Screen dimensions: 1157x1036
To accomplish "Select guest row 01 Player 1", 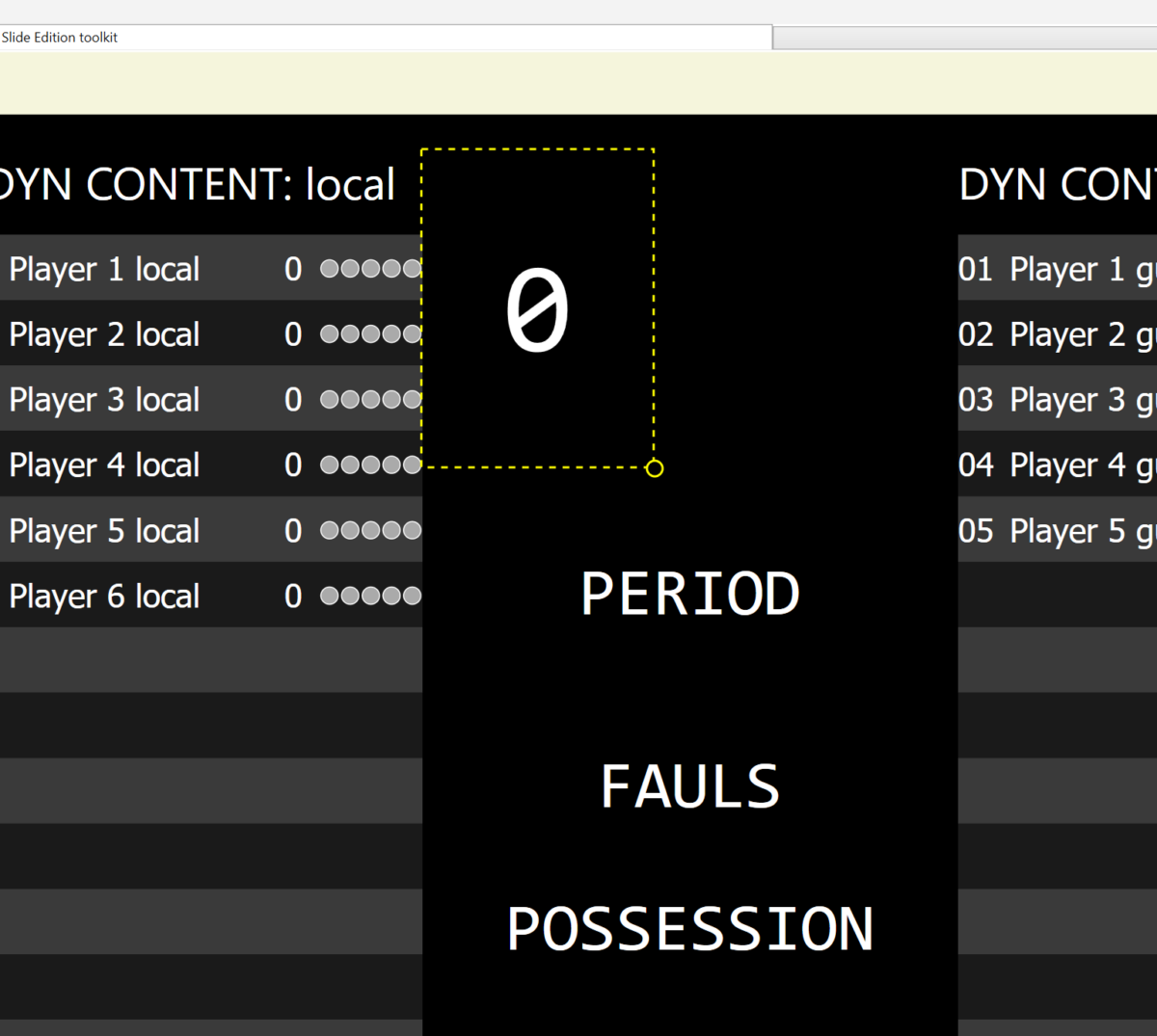I will click(x=1057, y=269).
